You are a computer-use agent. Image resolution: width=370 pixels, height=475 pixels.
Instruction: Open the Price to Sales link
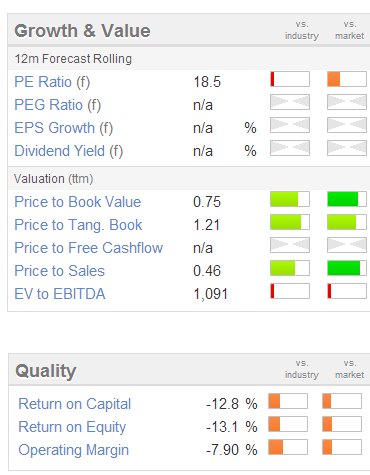pos(60,271)
